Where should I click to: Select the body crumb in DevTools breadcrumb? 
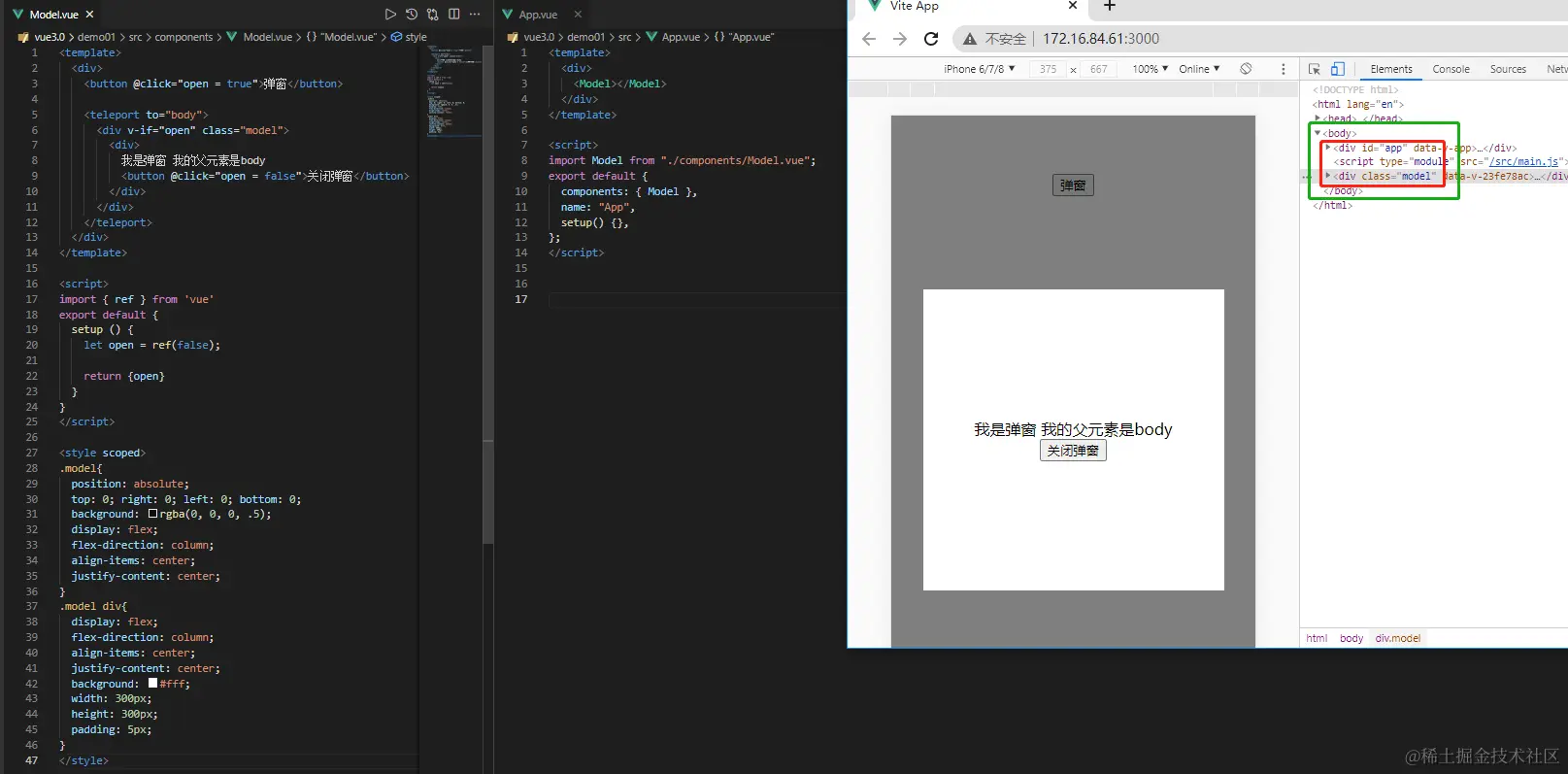point(1351,638)
